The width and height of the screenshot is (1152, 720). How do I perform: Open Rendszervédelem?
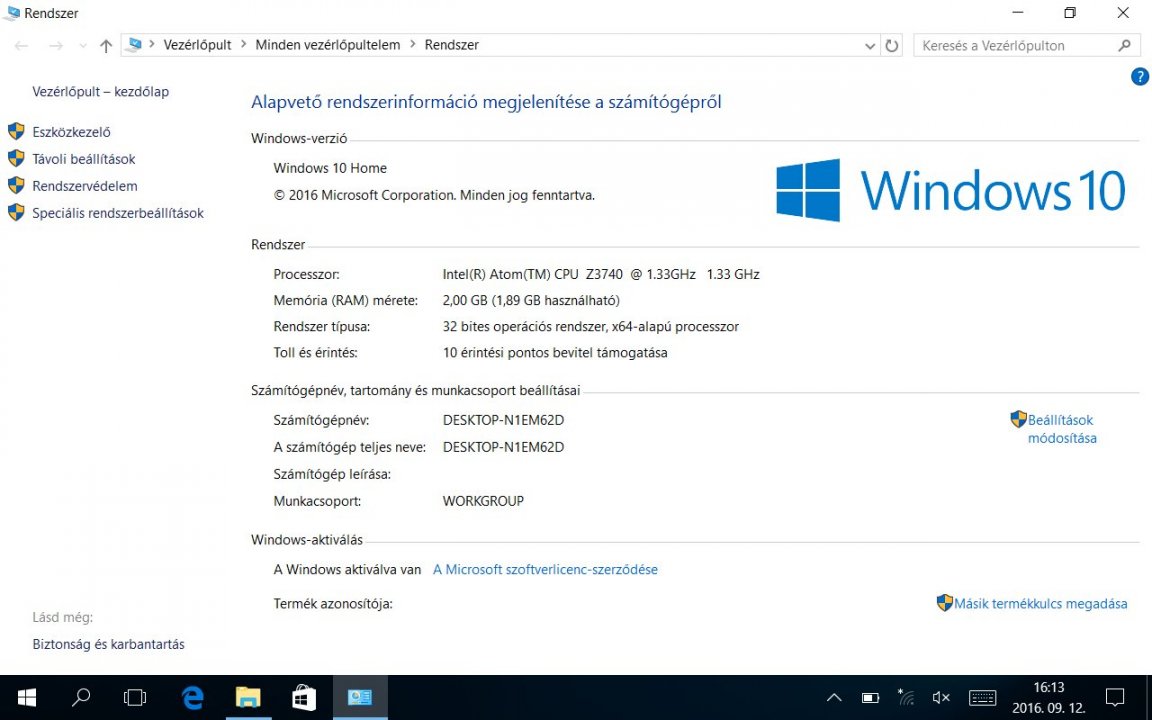84,187
